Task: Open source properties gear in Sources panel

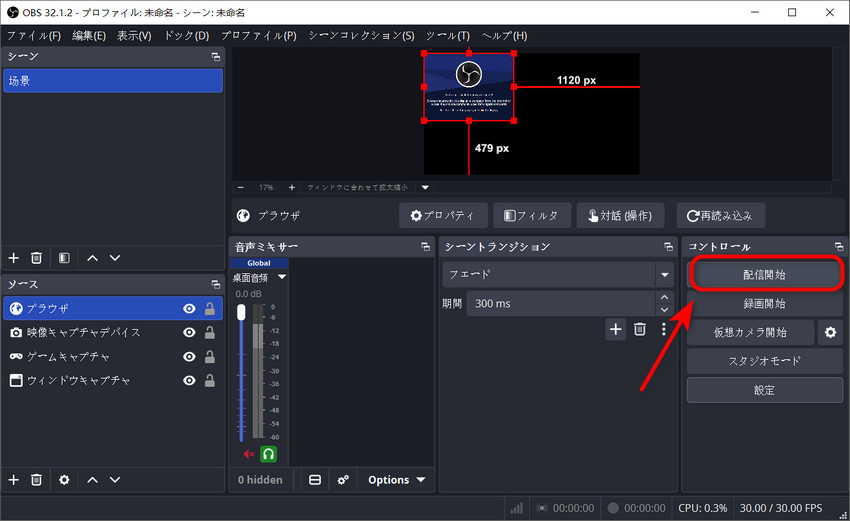Action: 64,480
